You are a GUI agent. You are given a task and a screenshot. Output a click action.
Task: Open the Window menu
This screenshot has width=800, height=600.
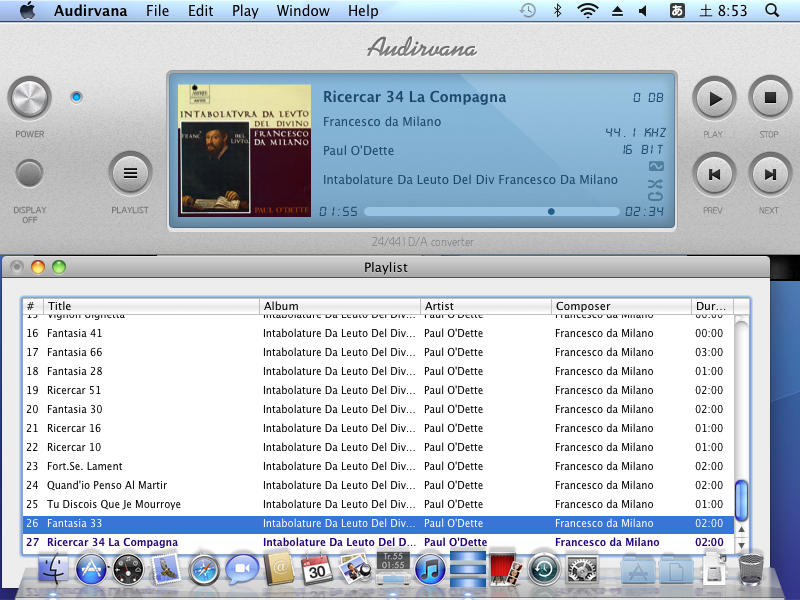[x=303, y=11]
